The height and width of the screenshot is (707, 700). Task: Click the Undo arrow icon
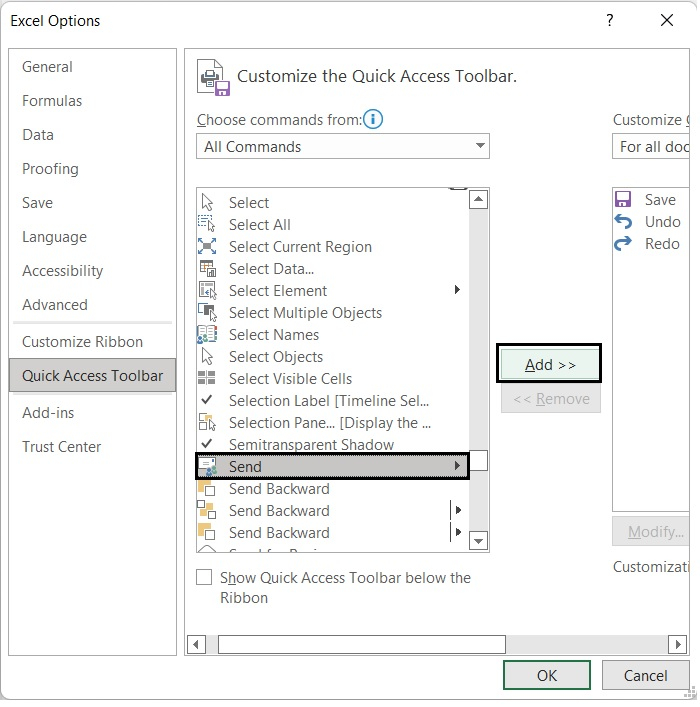point(623,222)
